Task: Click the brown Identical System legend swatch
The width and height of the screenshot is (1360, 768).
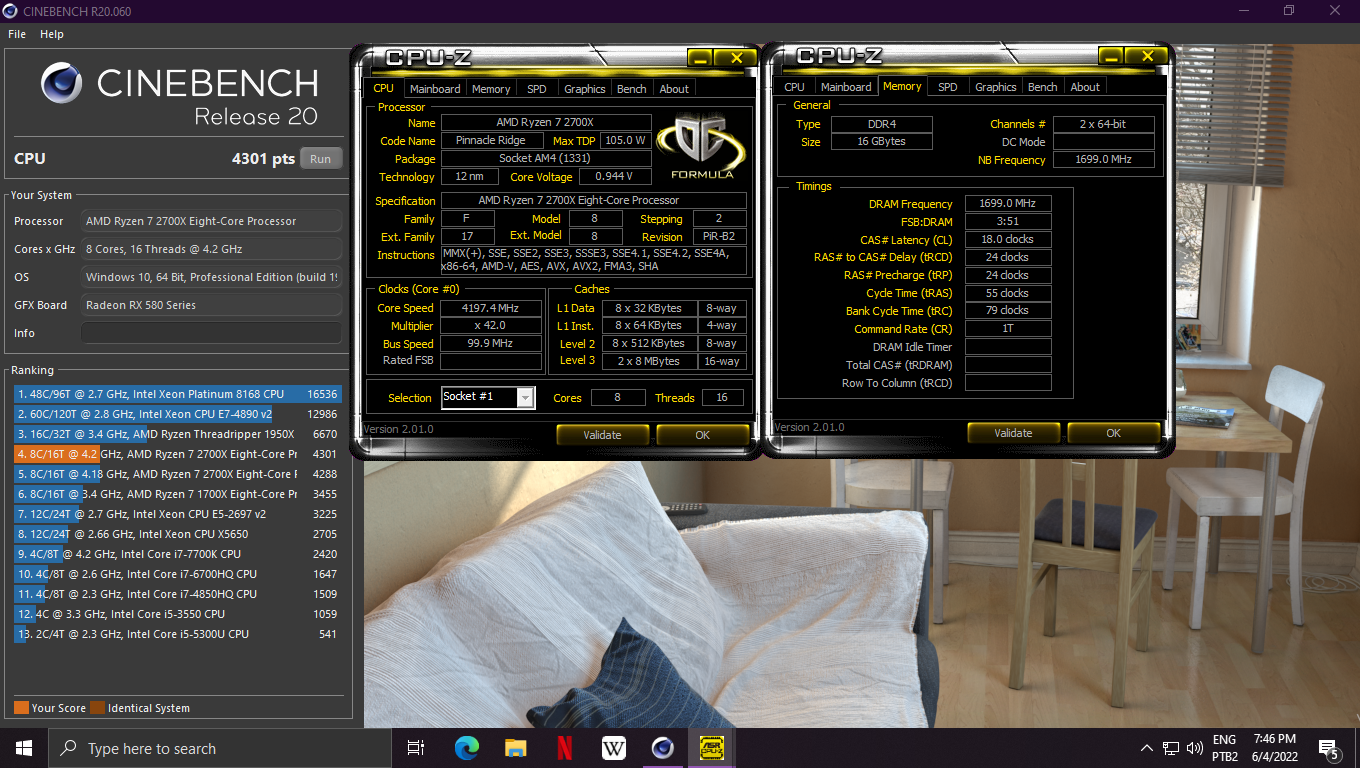Action: (x=97, y=708)
